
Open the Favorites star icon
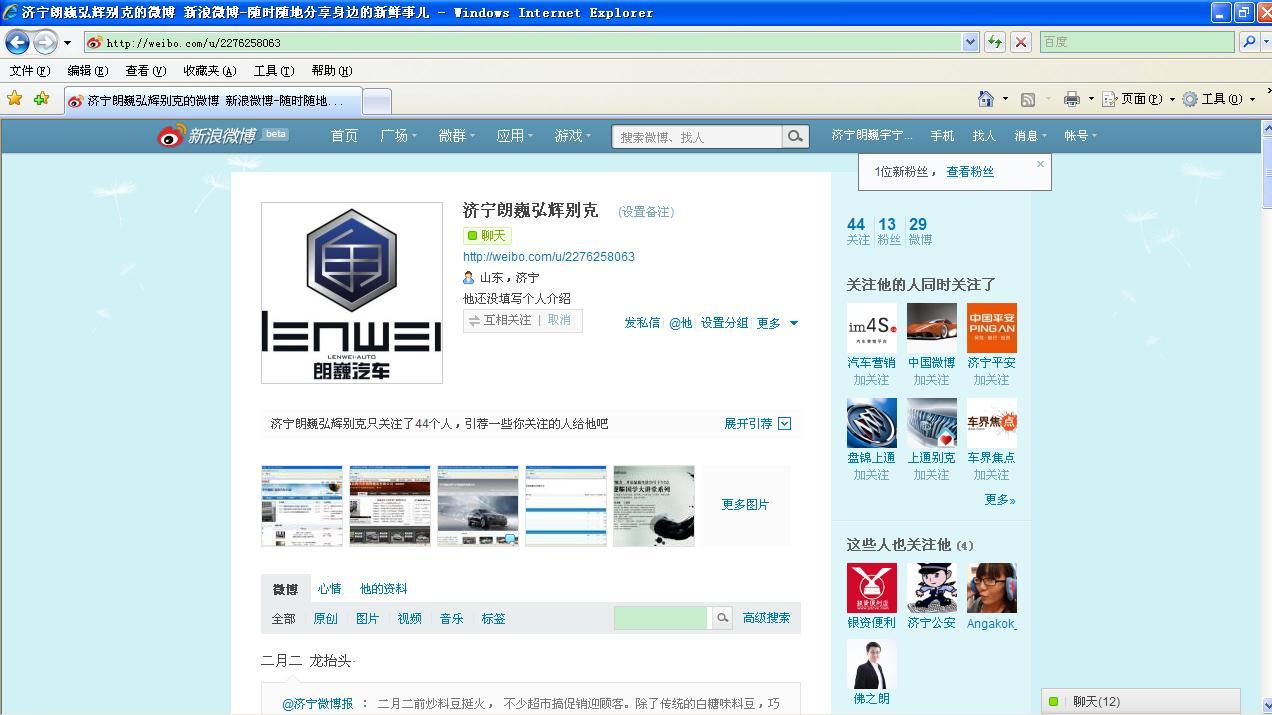(14, 99)
